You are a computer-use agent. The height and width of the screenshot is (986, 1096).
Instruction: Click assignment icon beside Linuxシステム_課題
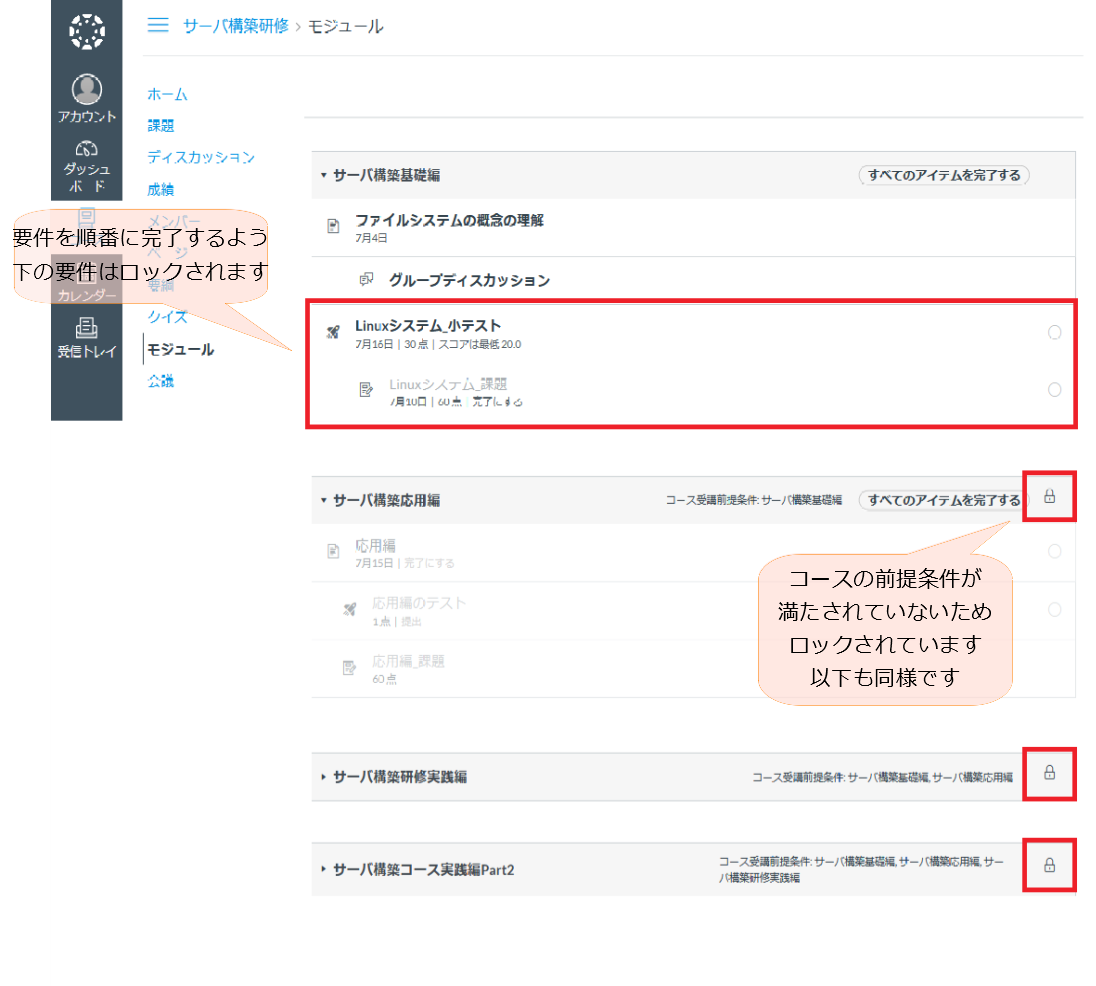pyautogui.click(x=366, y=389)
